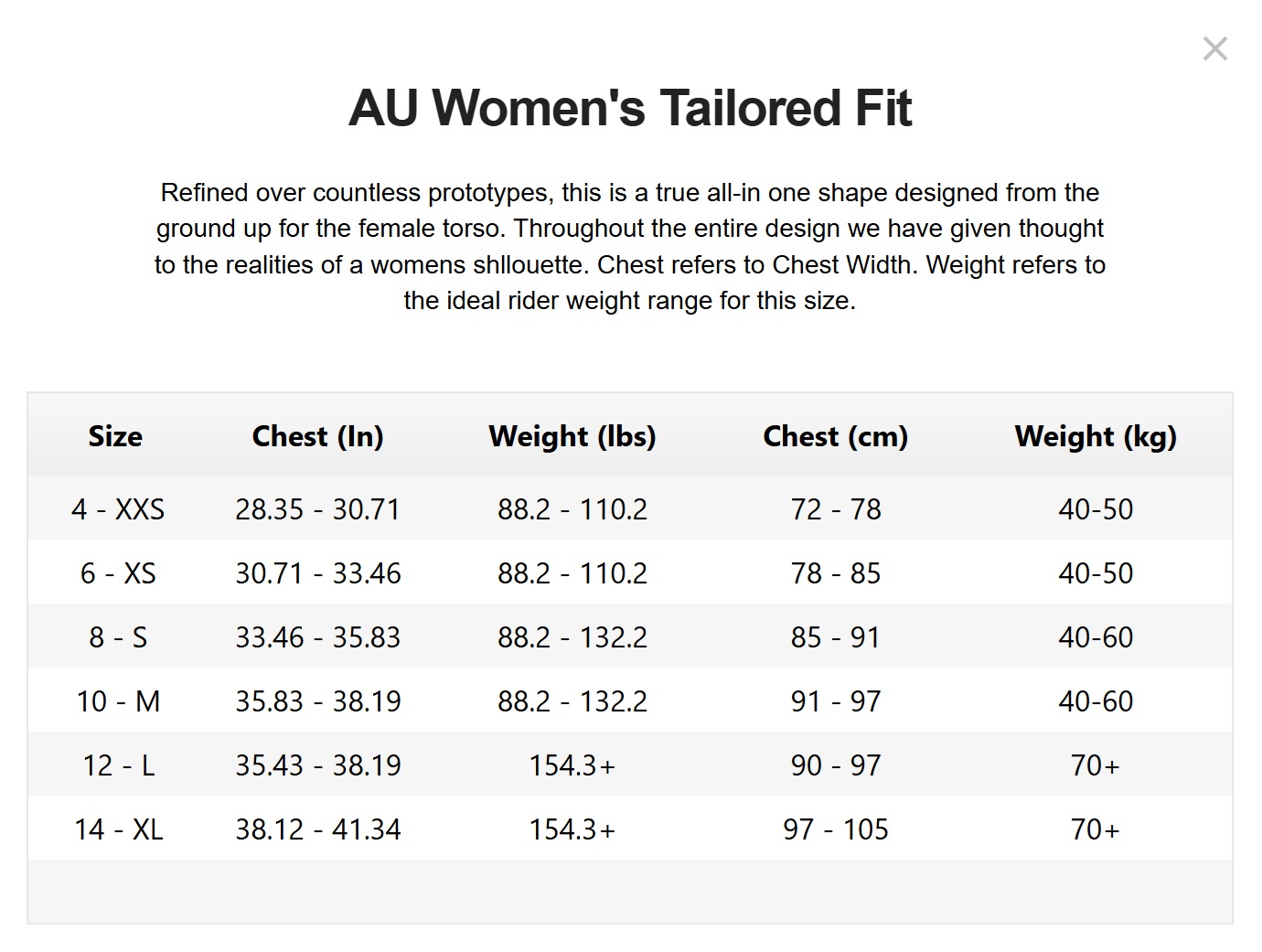
Task: Click the 38.12 - 41.34 chest inches cell
Action: (x=318, y=829)
